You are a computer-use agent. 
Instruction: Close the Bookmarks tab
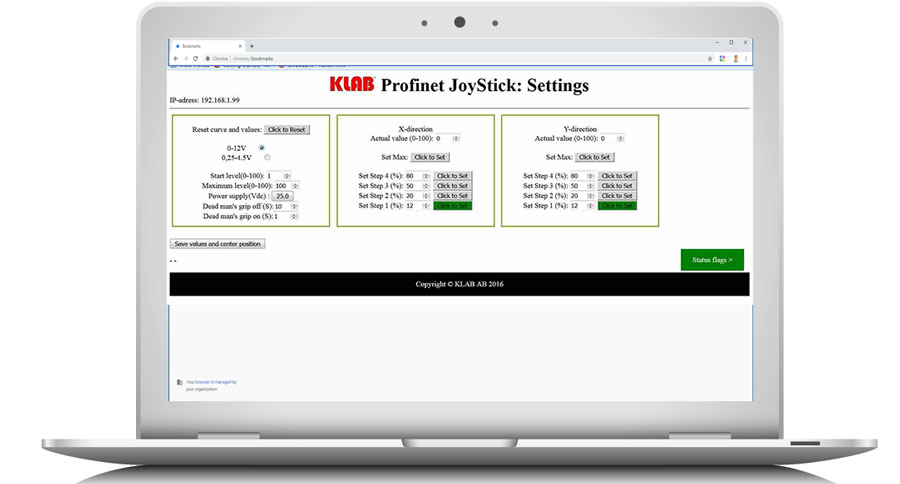point(240,46)
